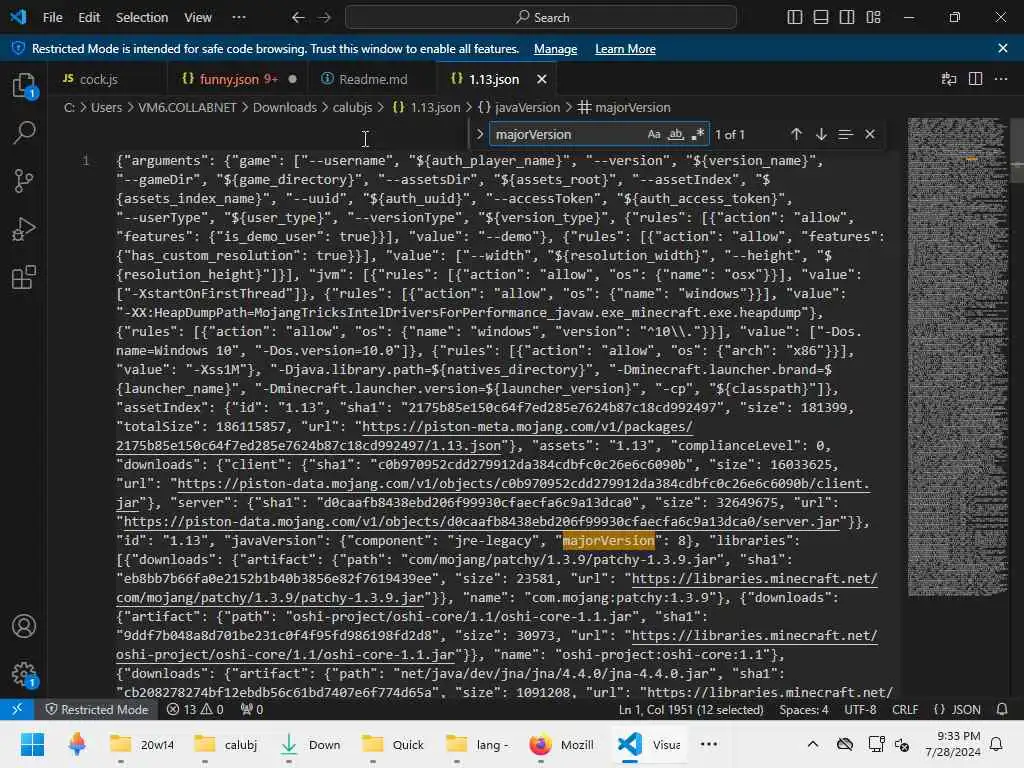Select calubjs in the breadcrumb

(x=353, y=107)
